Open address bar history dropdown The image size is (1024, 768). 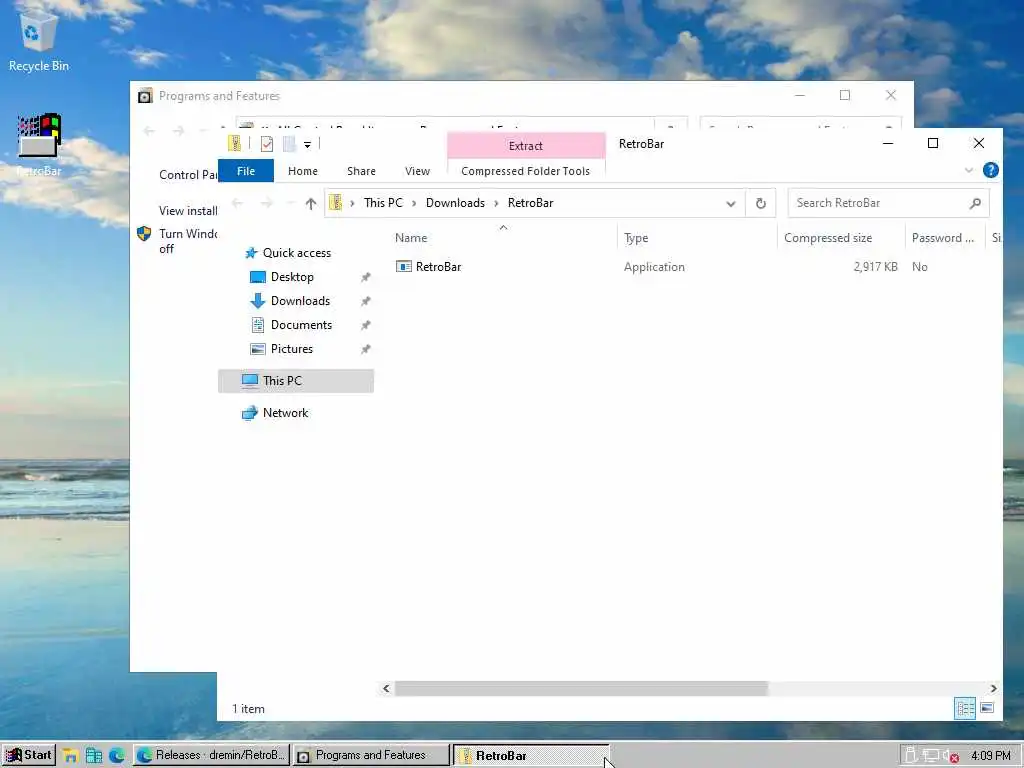pyautogui.click(x=730, y=204)
